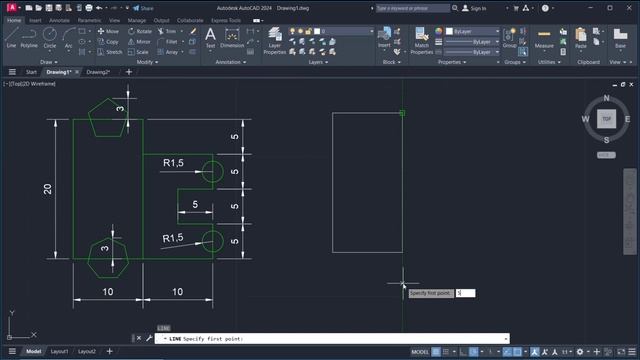This screenshot has height=360, width=640.
Task: Click the Scale tool
Action: tap(138, 52)
